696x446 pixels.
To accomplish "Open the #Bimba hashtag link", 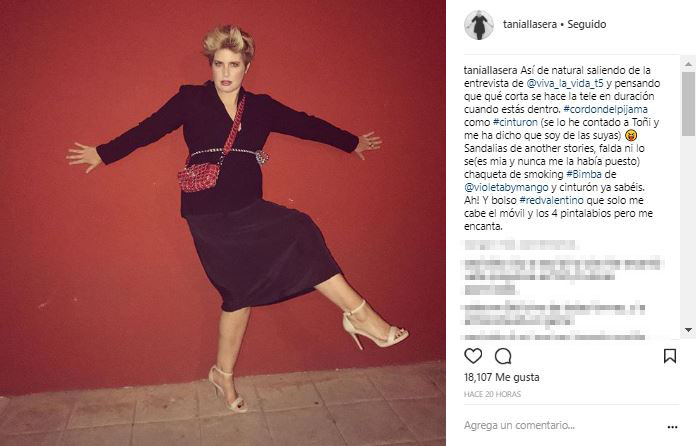I will tap(584, 174).
